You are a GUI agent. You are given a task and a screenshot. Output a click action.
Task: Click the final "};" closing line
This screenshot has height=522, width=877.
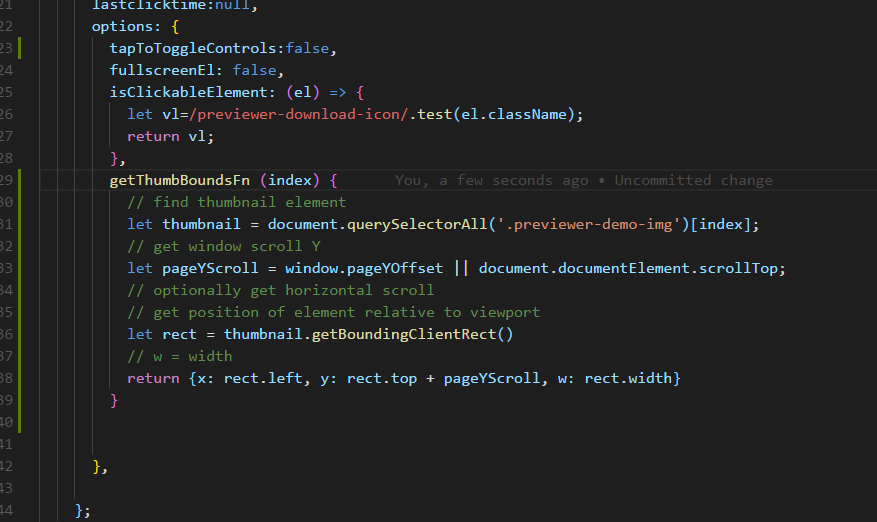click(x=82, y=510)
